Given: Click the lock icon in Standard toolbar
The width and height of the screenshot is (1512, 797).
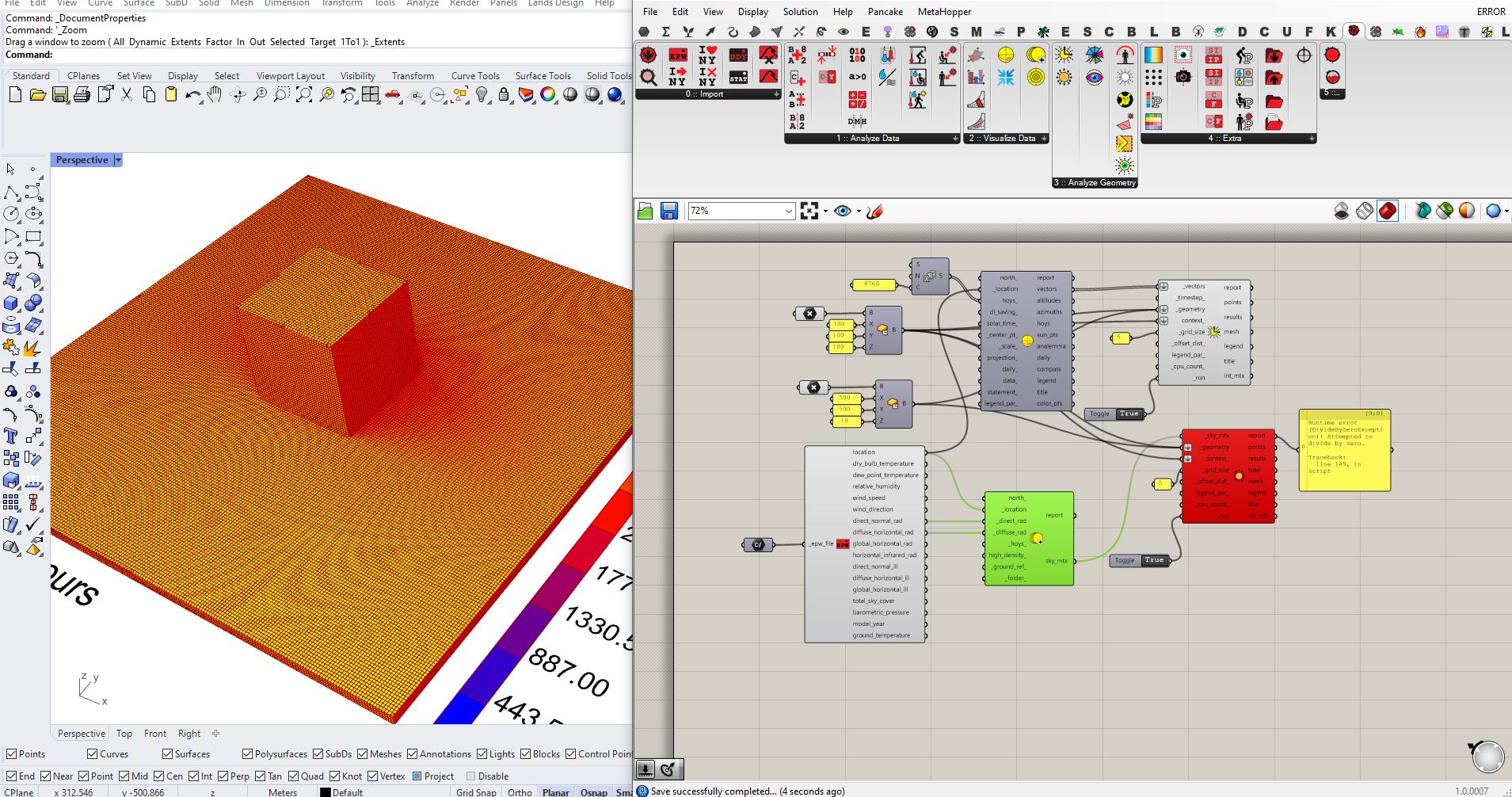Looking at the screenshot, I should pos(504,95).
